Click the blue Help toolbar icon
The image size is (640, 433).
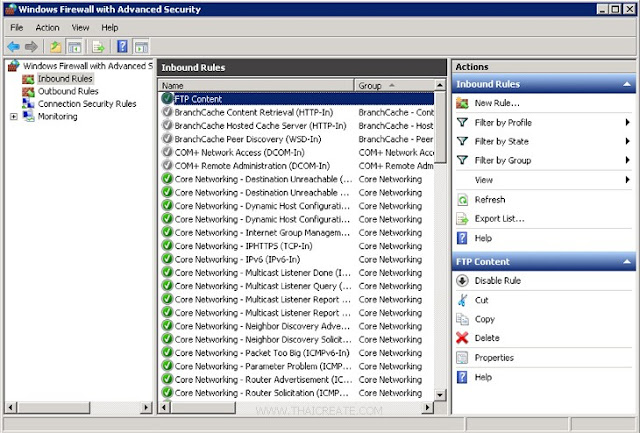click(122, 47)
